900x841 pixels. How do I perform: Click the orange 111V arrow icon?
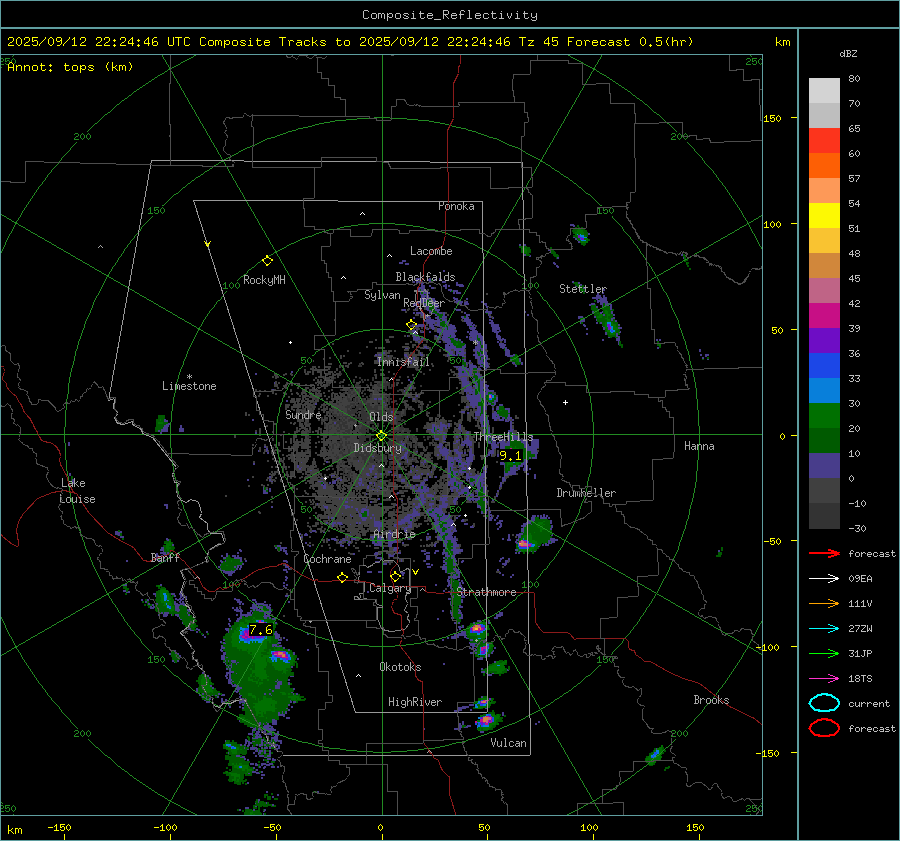(824, 603)
